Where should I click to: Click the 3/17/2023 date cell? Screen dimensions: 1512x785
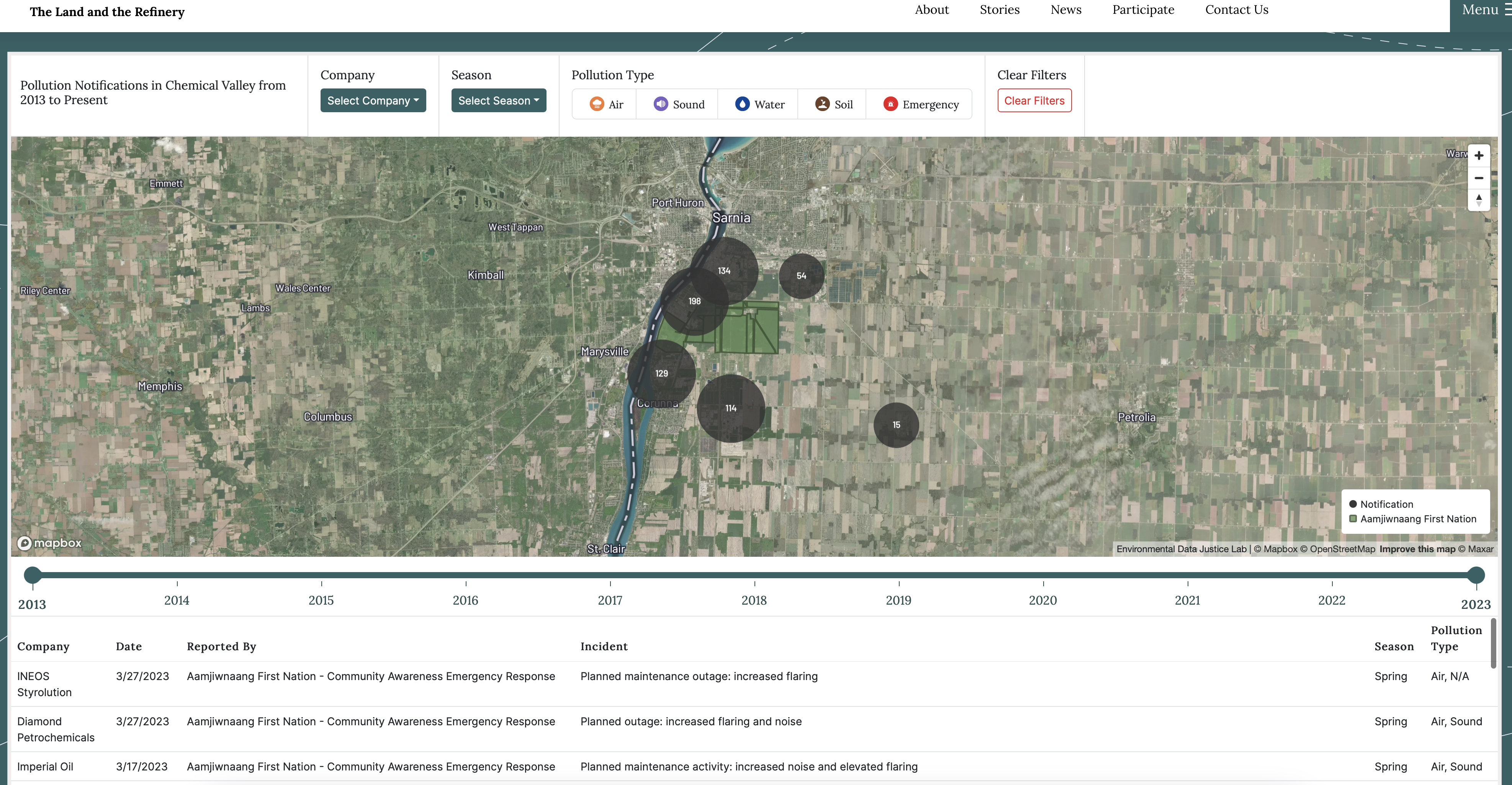[x=141, y=767]
